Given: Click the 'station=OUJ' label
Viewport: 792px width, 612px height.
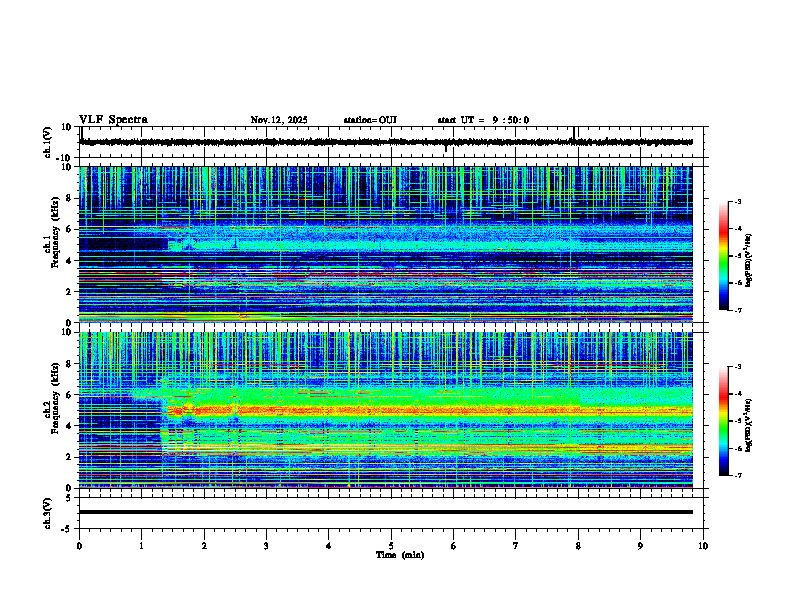Looking at the screenshot, I should coord(370,120).
